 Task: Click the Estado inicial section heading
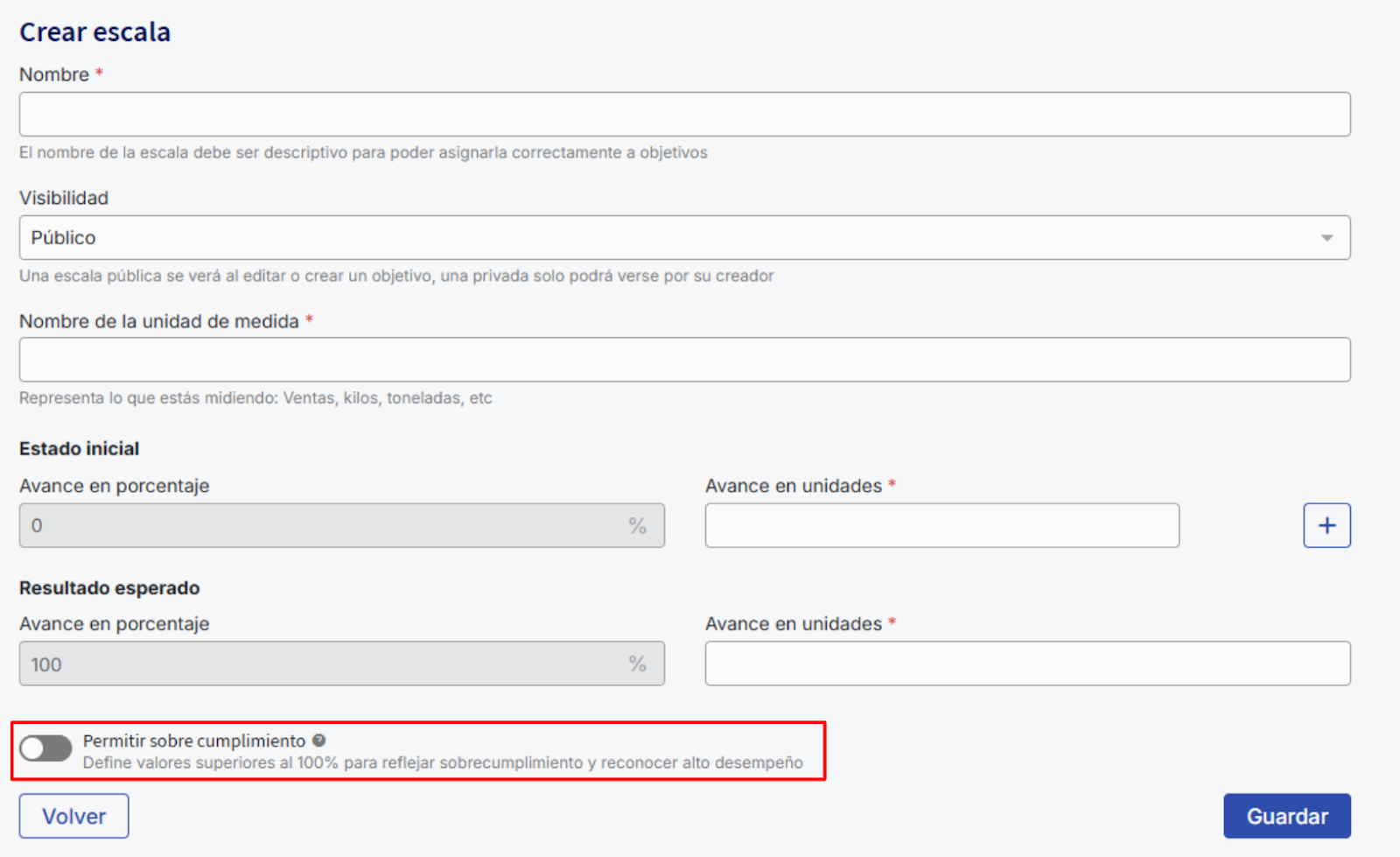(80, 449)
